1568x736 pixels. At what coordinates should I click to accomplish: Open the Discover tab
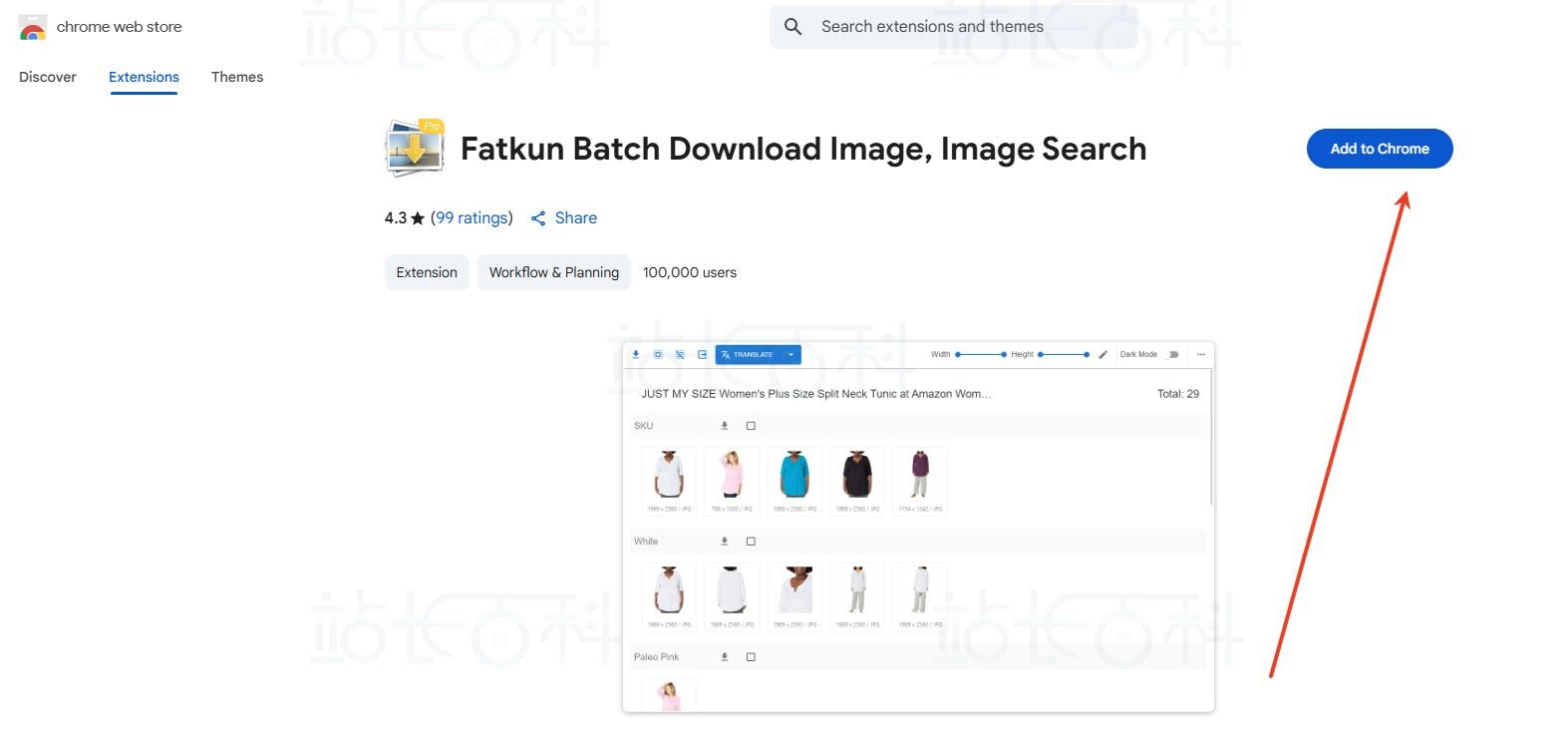(48, 77)
